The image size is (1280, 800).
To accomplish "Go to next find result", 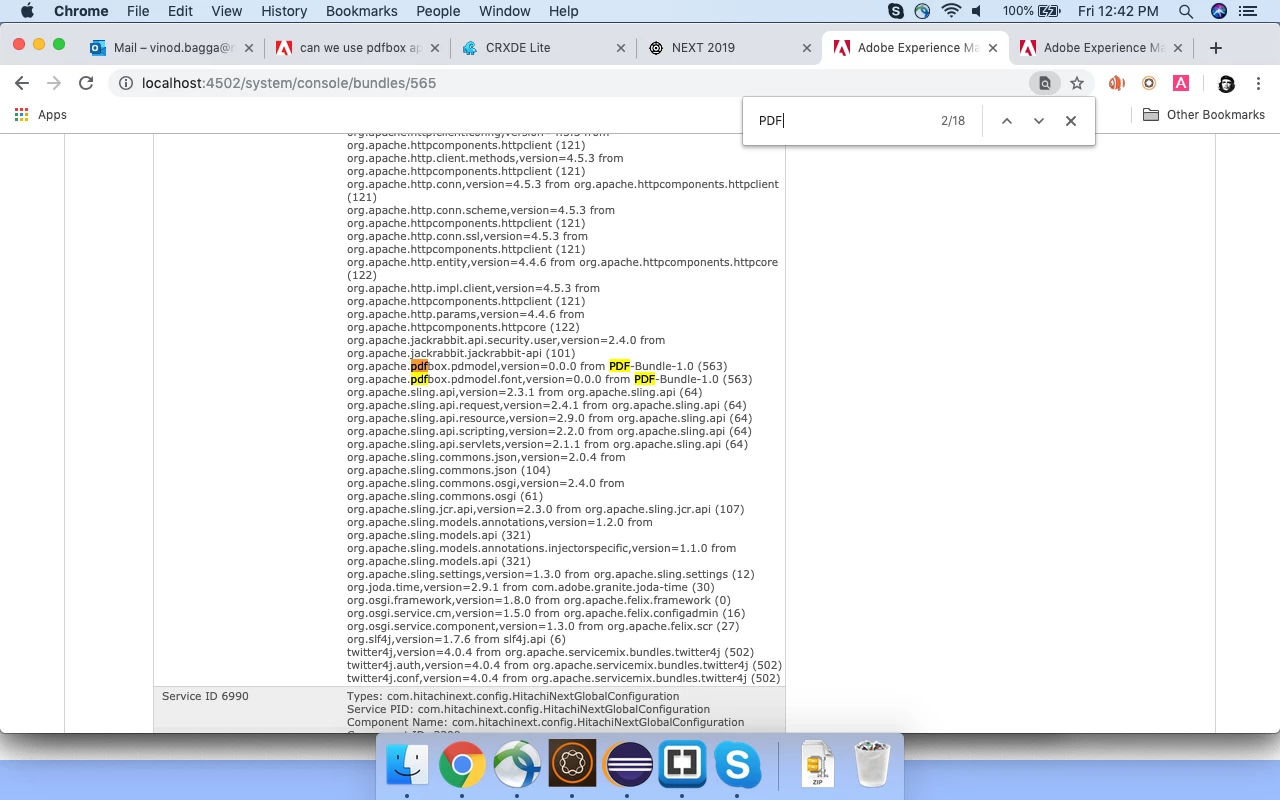I will (1039, 121).
